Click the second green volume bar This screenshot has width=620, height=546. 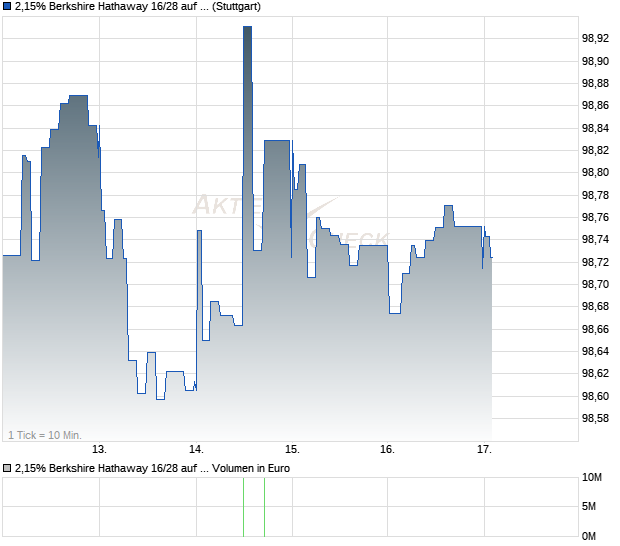[265, 507]
